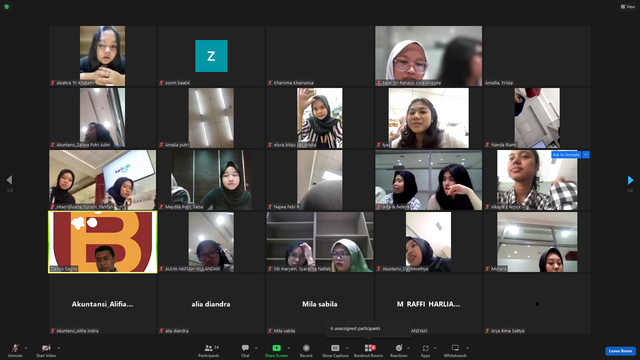The width and height of the screenshot is (640, 360).
Task: Expand share options arrow next to Share Screen
Action: tap(289, 348)
